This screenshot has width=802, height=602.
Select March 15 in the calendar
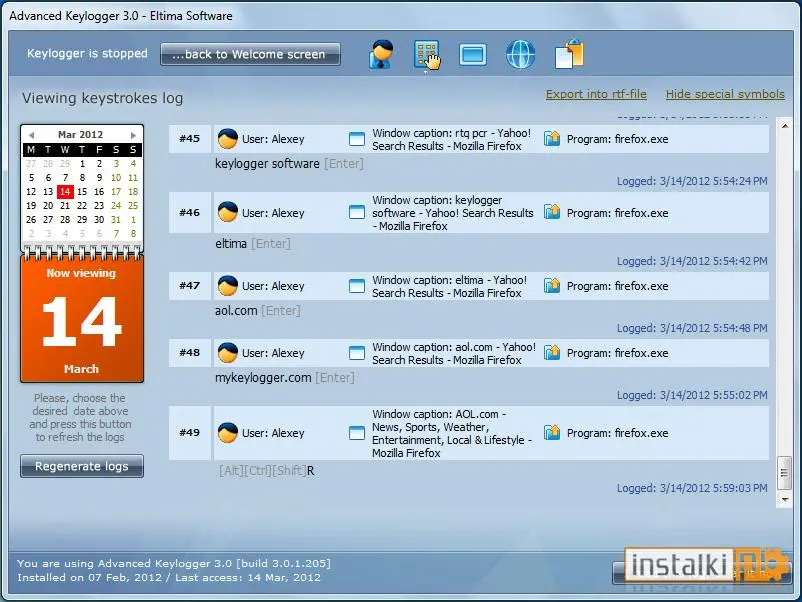(x=82, y=191)
